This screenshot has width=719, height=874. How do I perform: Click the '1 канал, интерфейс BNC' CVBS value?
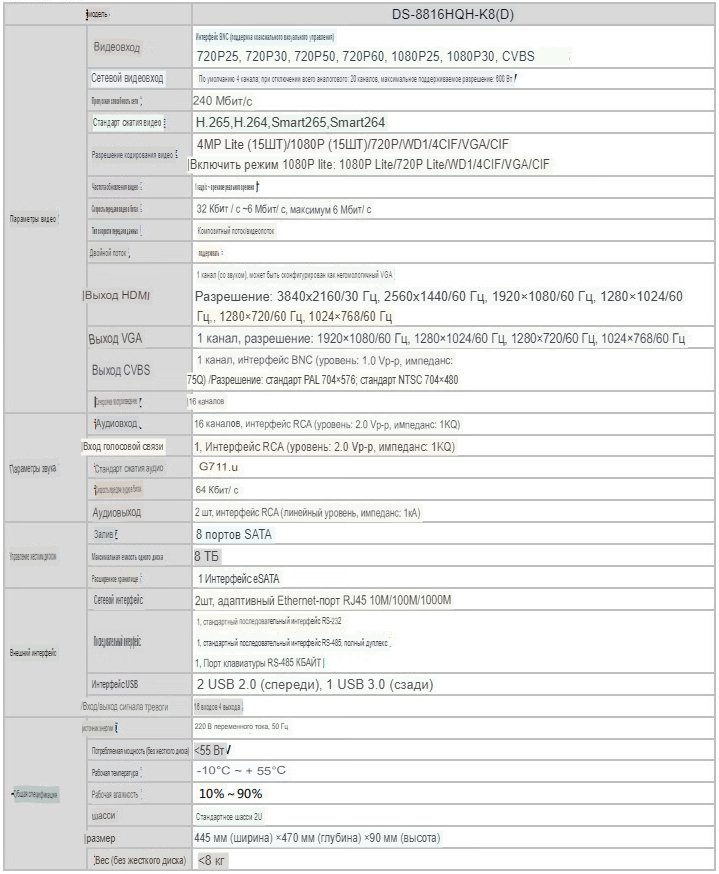(325, 360)
